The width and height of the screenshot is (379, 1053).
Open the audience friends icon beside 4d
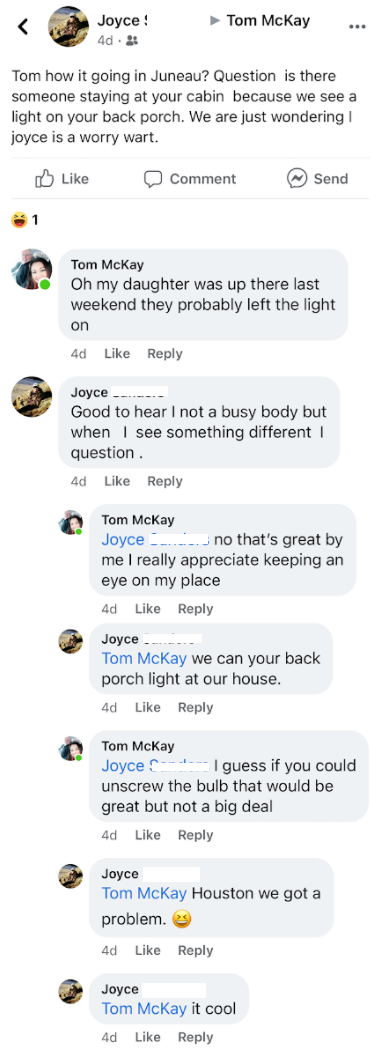132,40
